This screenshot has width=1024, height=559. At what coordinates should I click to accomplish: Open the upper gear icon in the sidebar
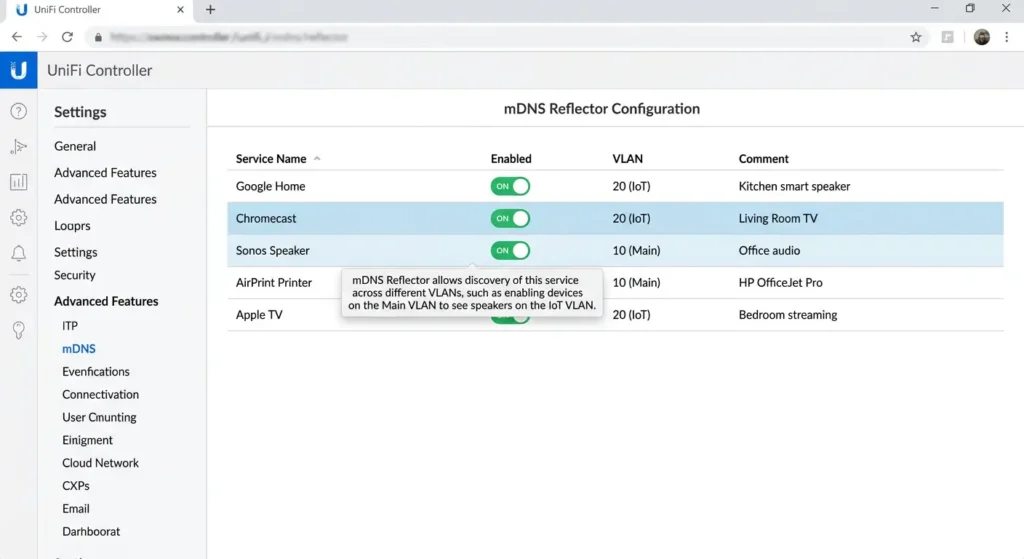(18, 217)
